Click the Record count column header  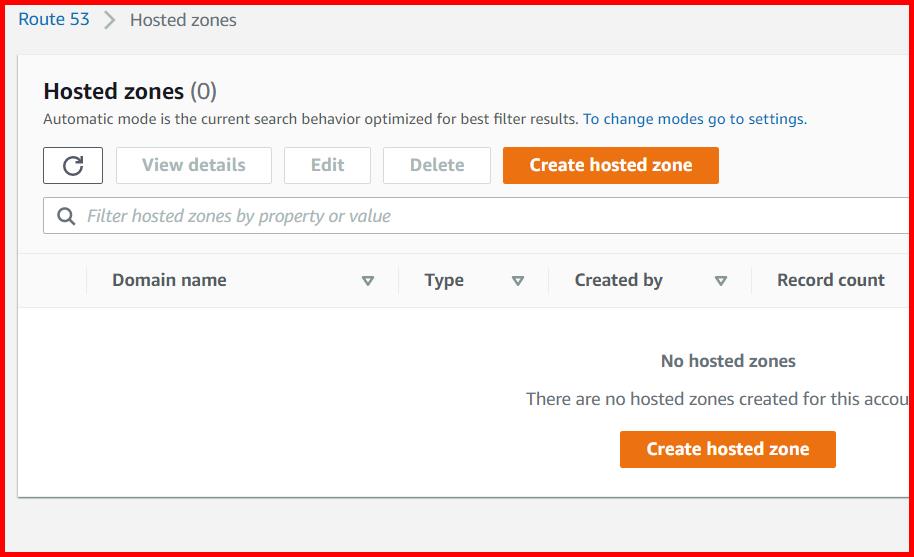point(831,280)
